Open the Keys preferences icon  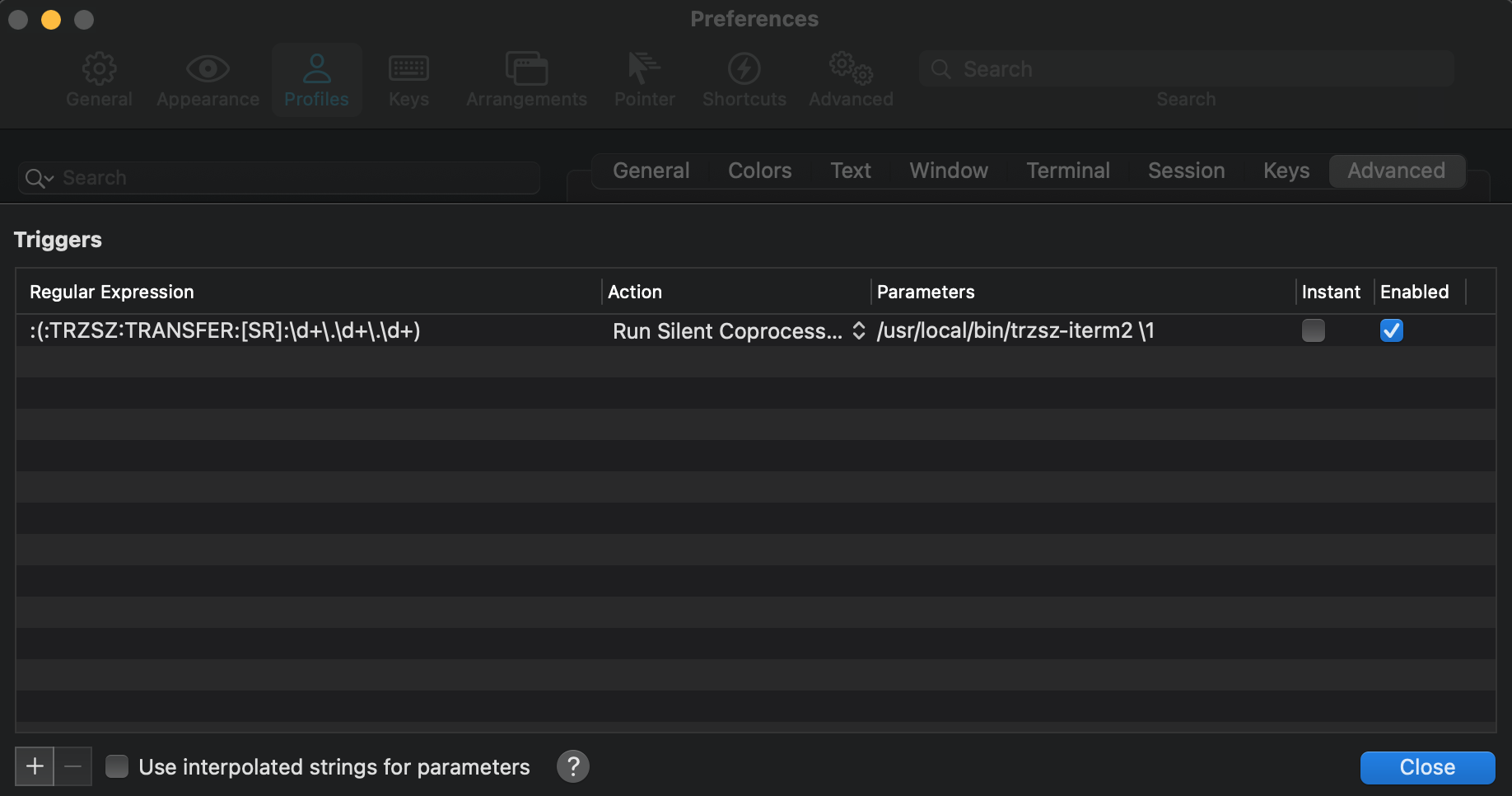tap(408, 78)
